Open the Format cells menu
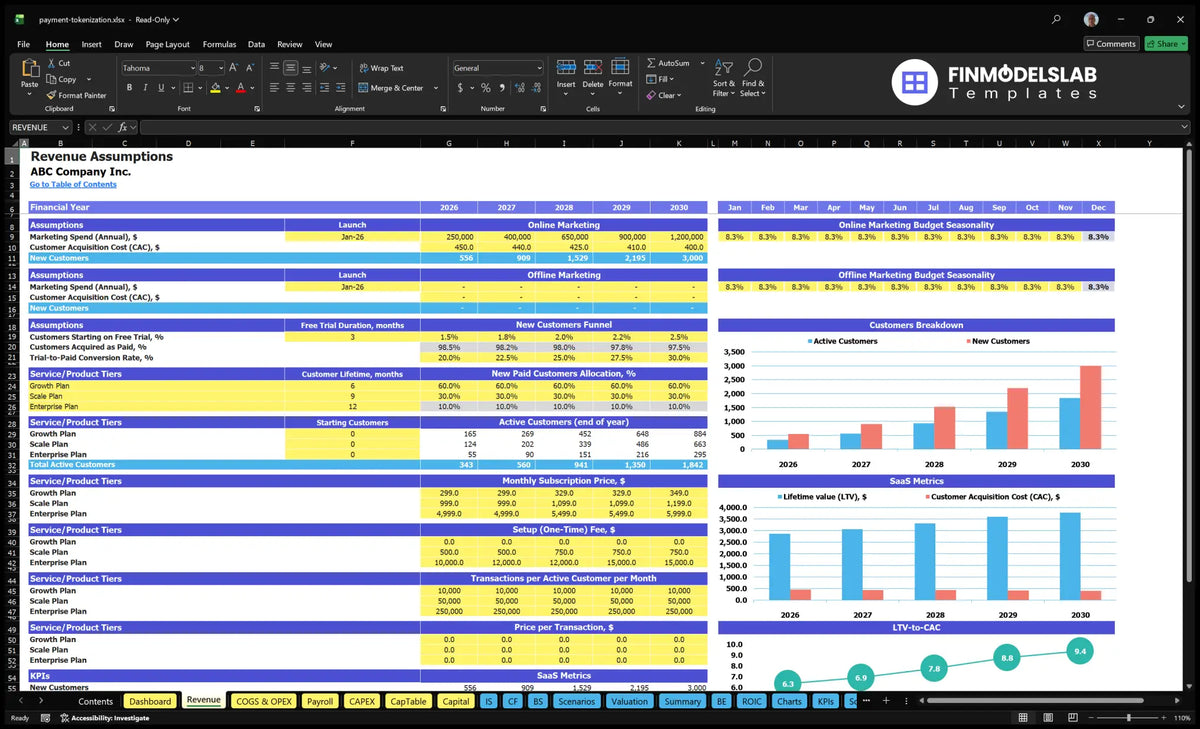 point(620,74)
